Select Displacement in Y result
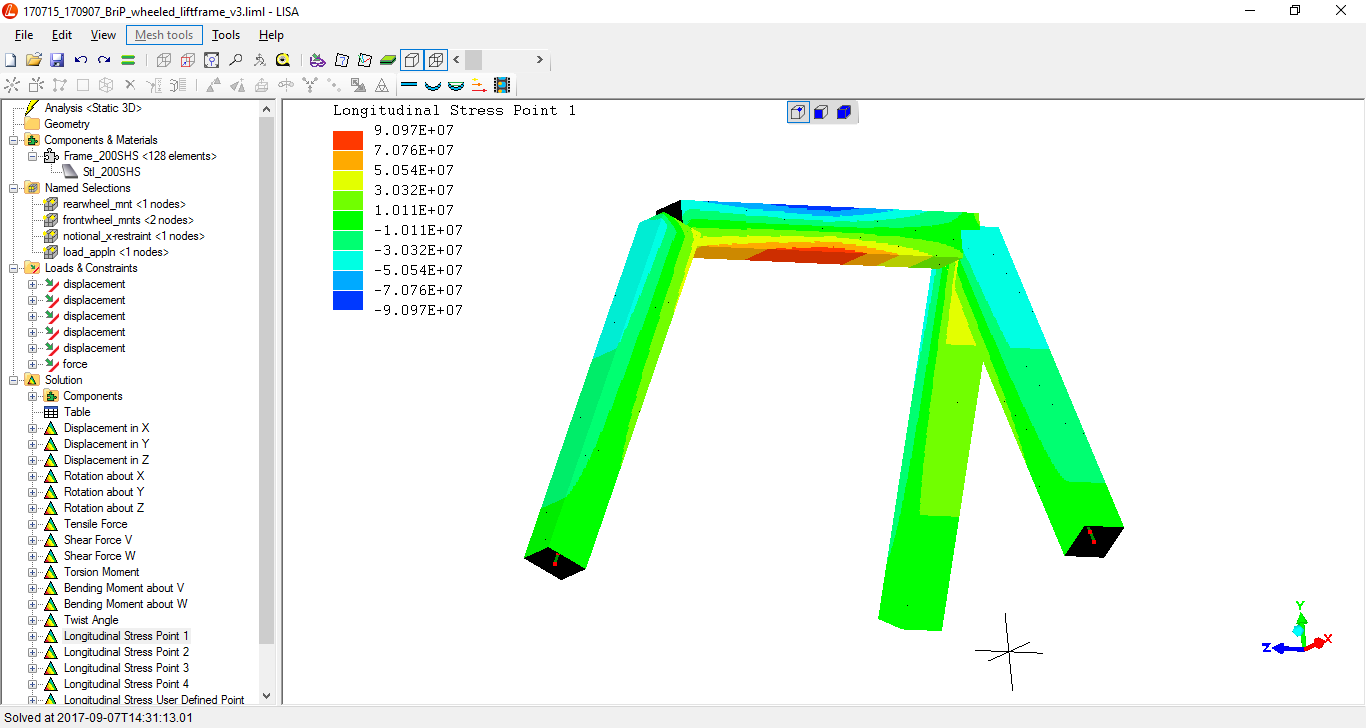Screen dimensions: 1366x728 click(106, 444)
